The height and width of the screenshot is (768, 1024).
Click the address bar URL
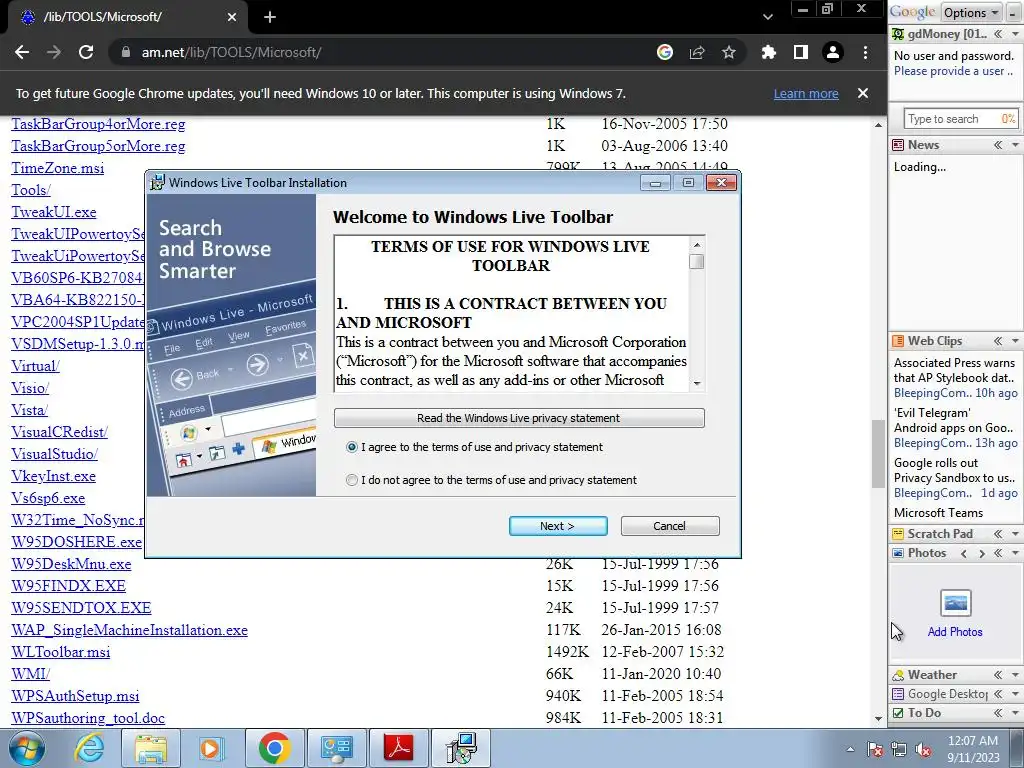point(231,52)
